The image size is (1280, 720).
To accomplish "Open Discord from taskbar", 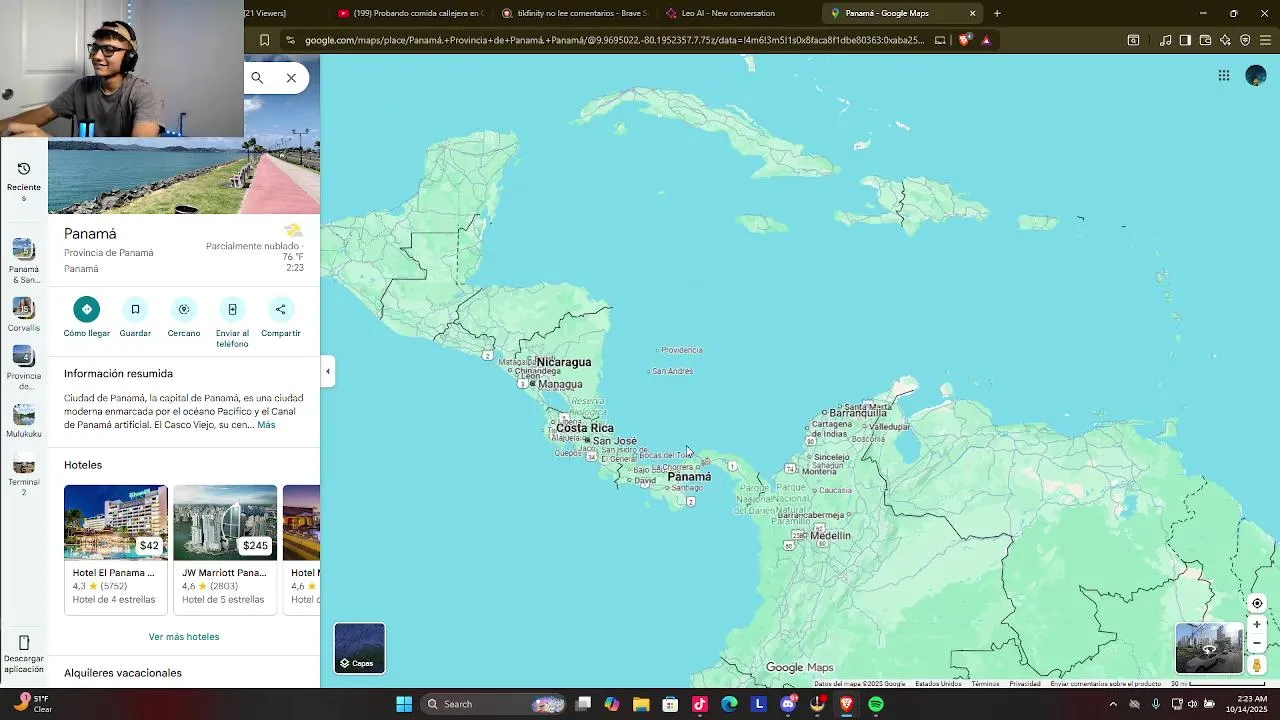I will coord(788,704).
